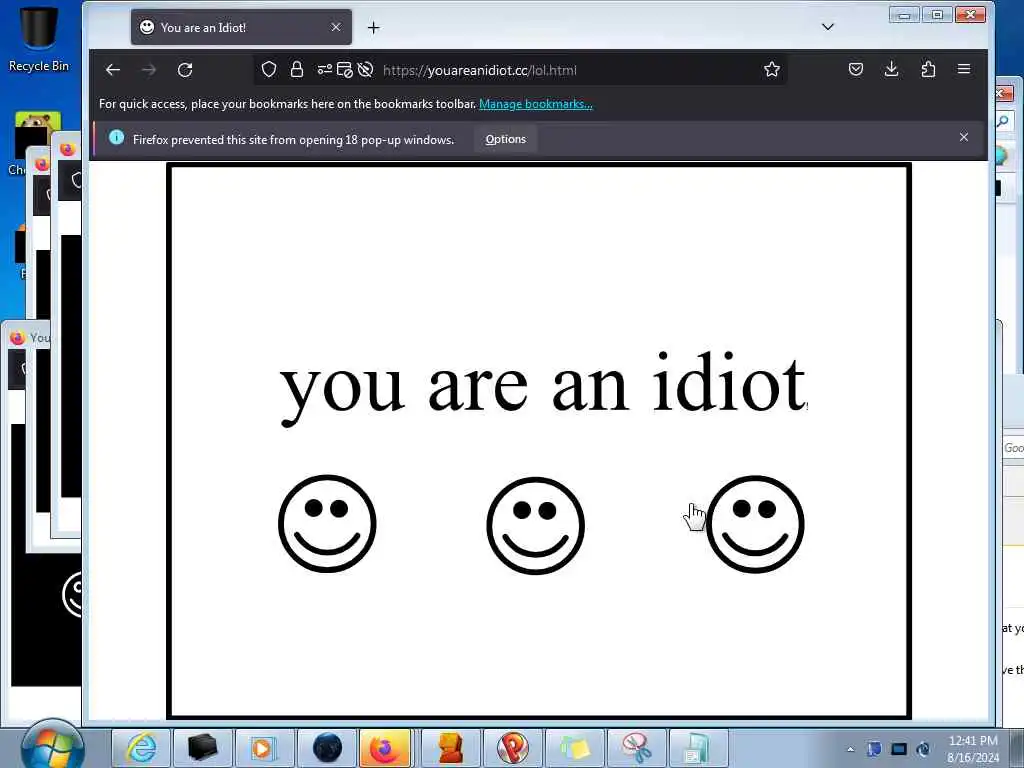Viewport: 1024px width, 768px height.
Task: Click the right smiley face on page
Action: click(755, 524)
